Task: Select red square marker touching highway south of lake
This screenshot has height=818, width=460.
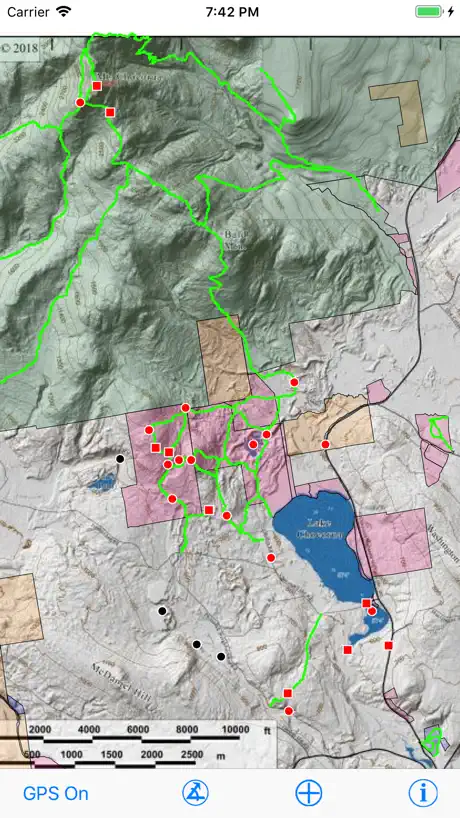Action: pyautogui.click(x=389, y=645)
